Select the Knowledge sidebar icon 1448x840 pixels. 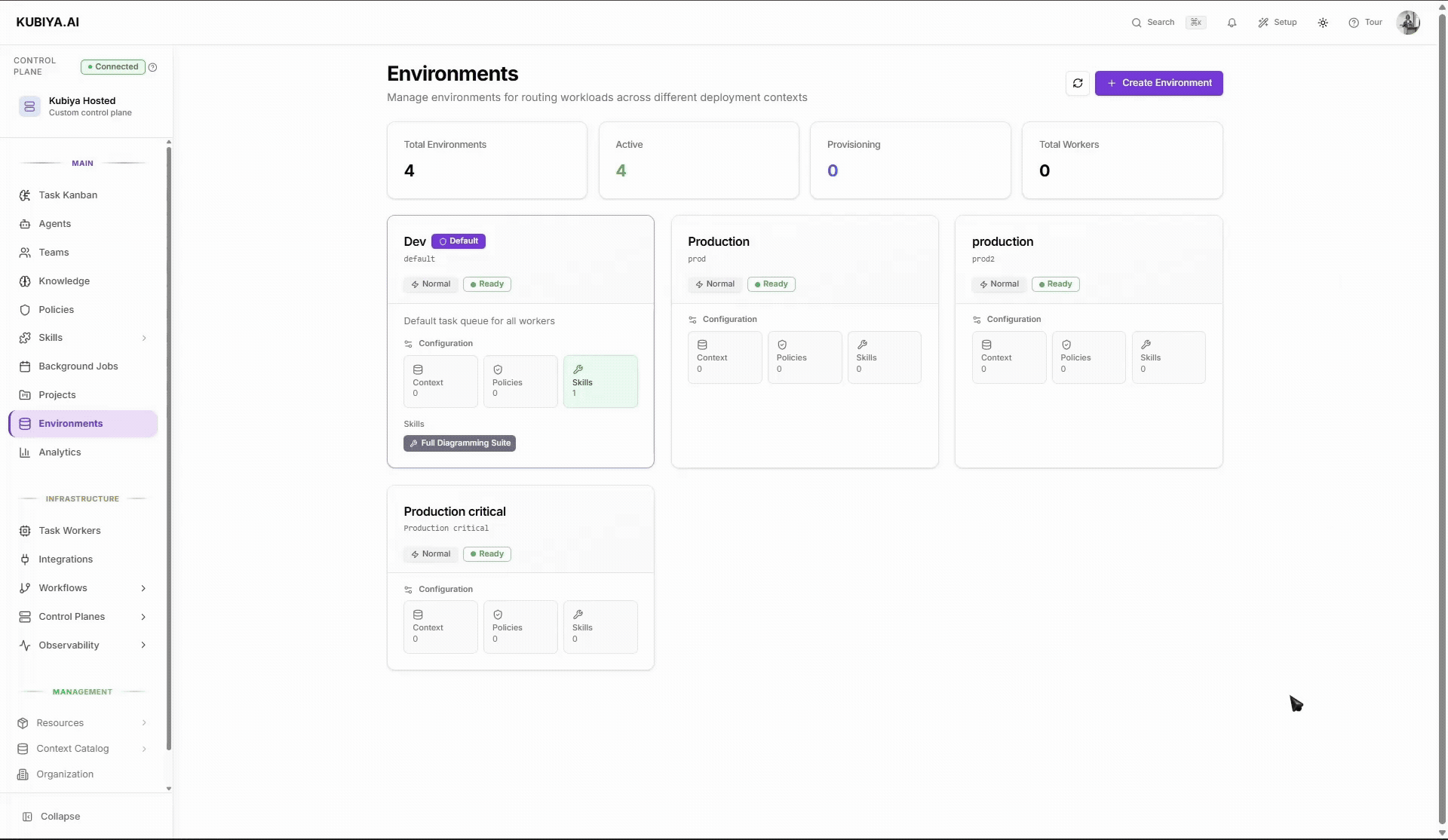click(x=25, y=281)
